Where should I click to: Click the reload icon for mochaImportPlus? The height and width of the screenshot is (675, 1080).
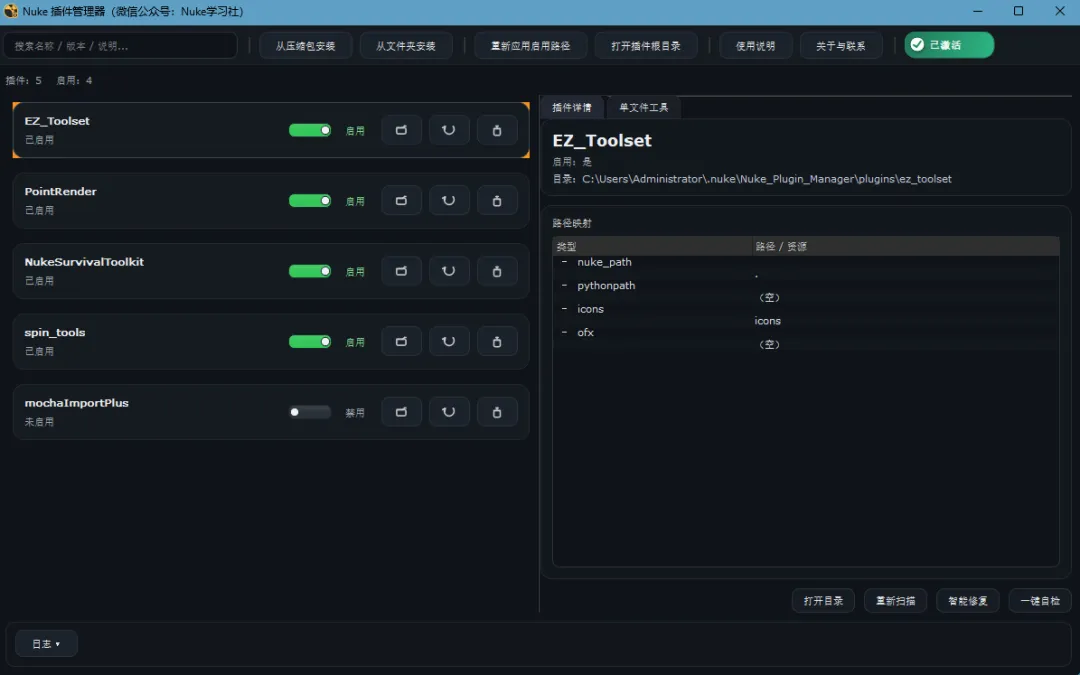[449, 412]
